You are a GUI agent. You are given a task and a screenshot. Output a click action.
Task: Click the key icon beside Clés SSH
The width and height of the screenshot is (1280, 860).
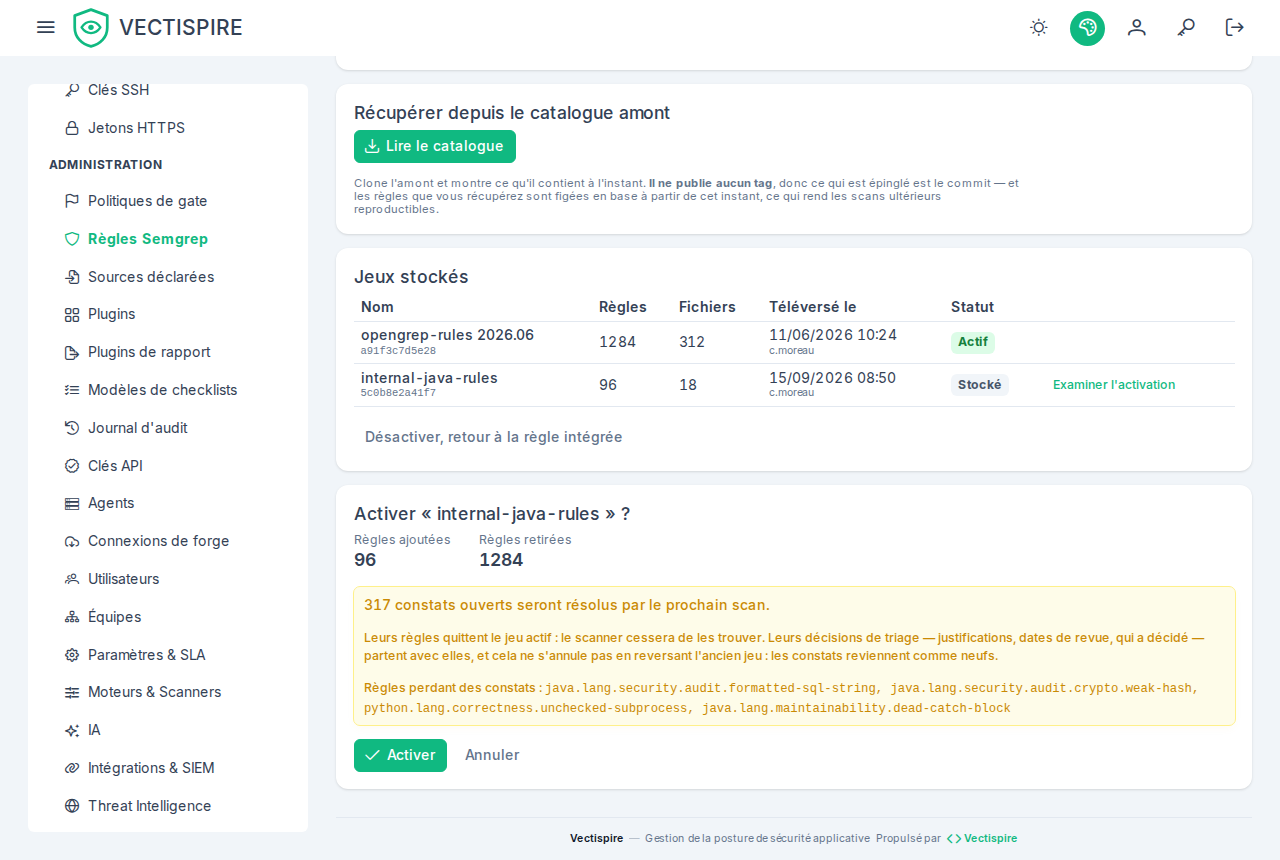(72, 90)
